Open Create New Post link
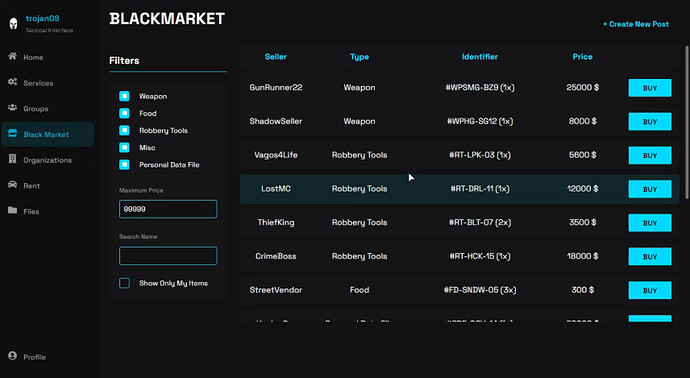This screenshot has width=690, height=378. point(636,24)
